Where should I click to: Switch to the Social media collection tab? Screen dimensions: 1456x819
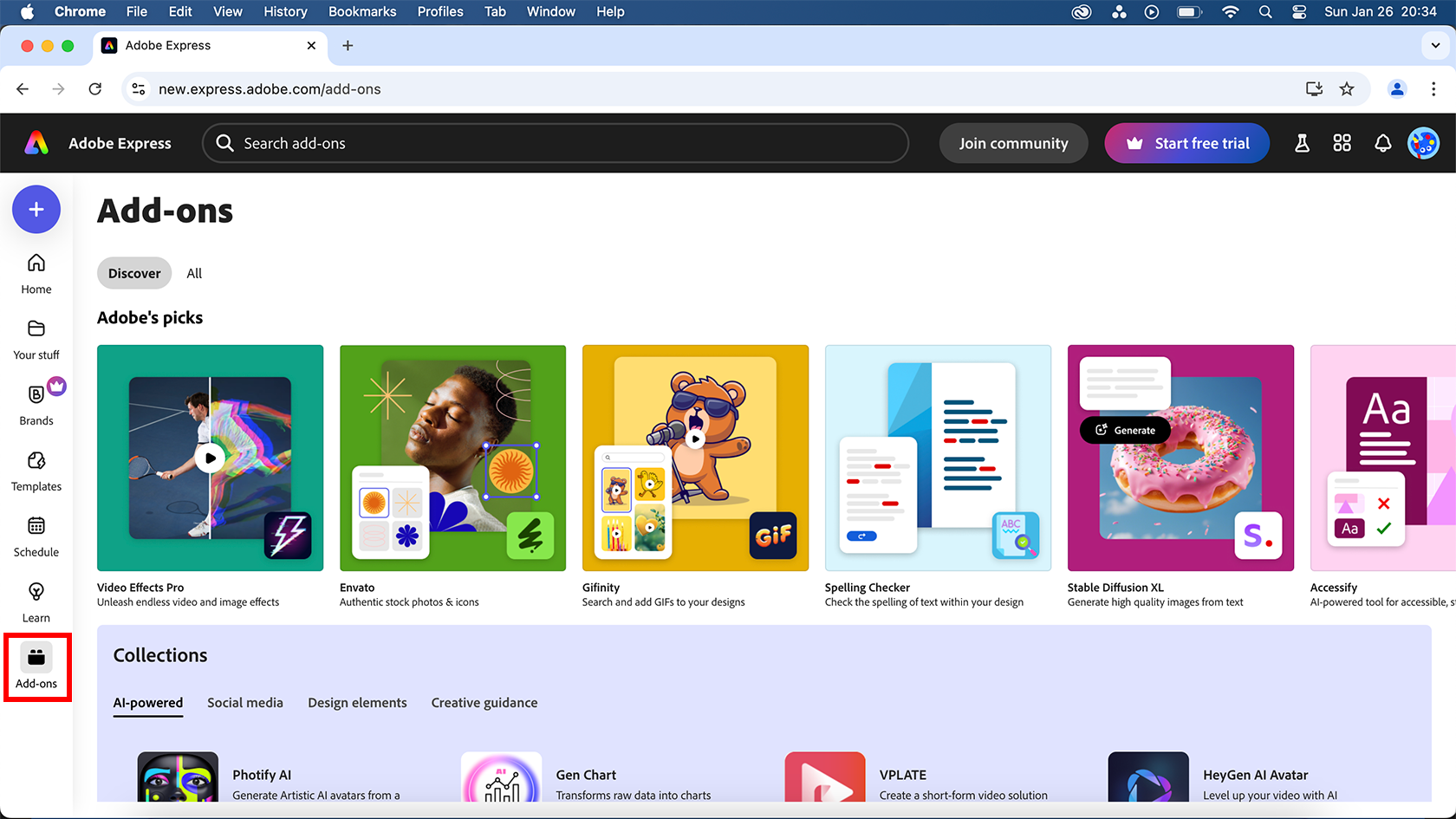(x=245, y=703)
